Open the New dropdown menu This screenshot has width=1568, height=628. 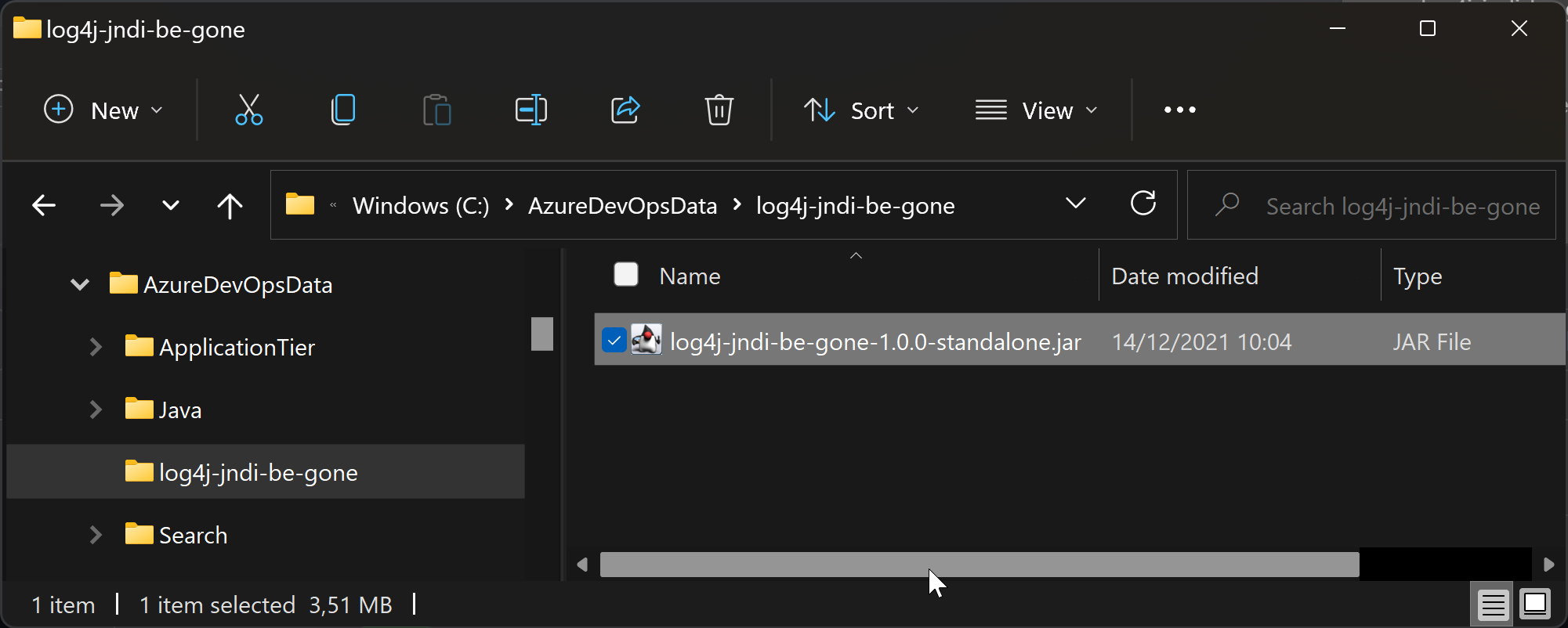(103, 110)
